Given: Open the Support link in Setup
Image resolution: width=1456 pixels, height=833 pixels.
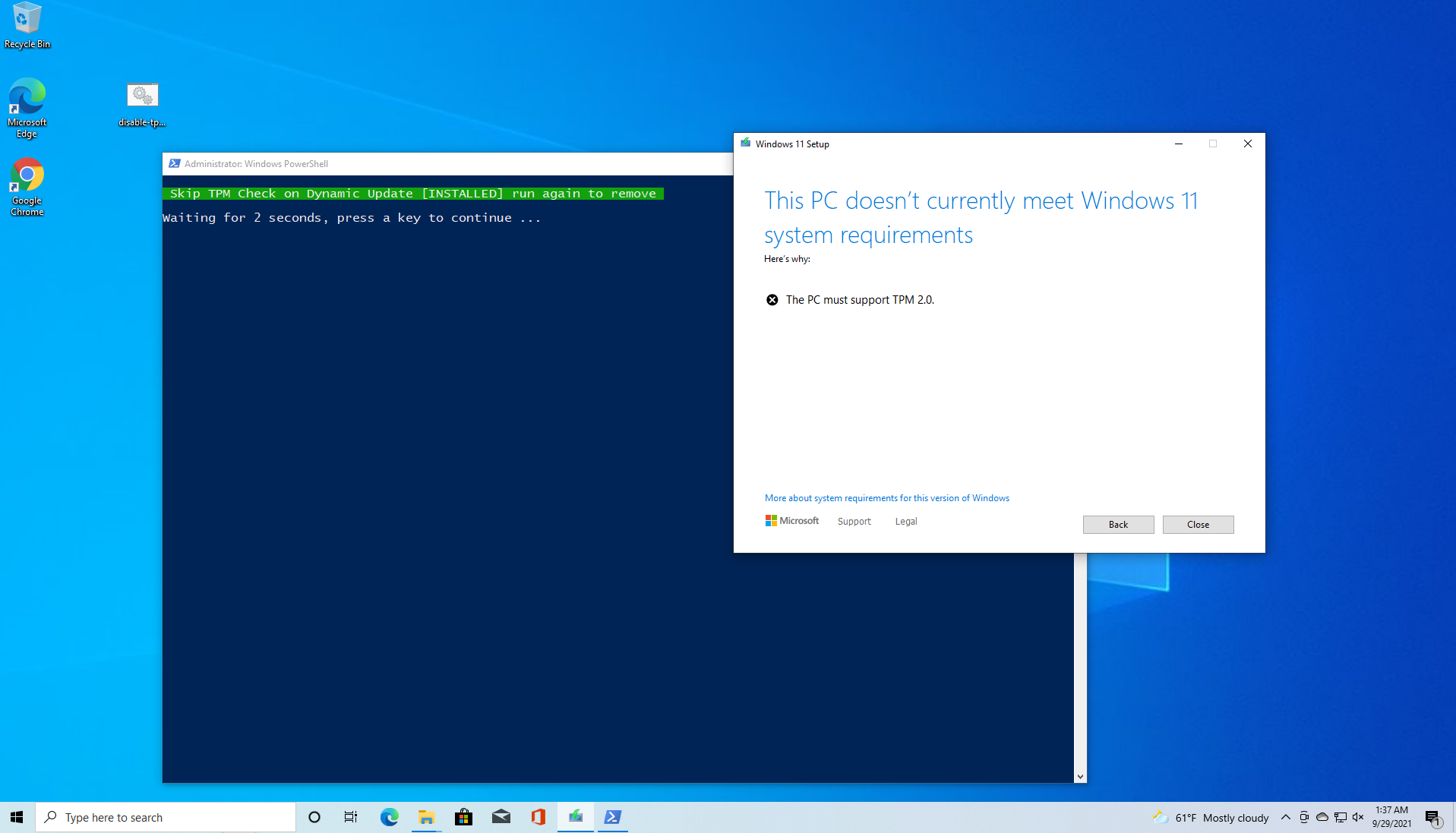Looking at the screenshot, I should pyautogui.click(x=854, y=522).
